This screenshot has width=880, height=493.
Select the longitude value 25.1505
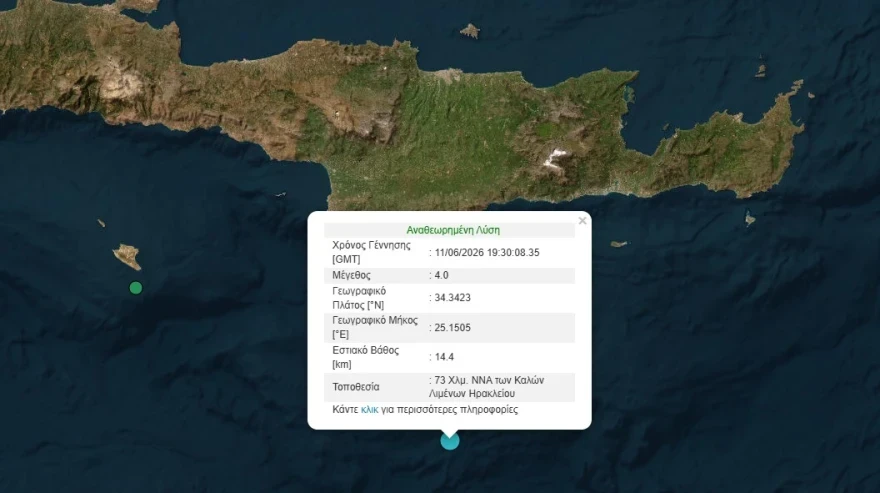tap(452, 327)
